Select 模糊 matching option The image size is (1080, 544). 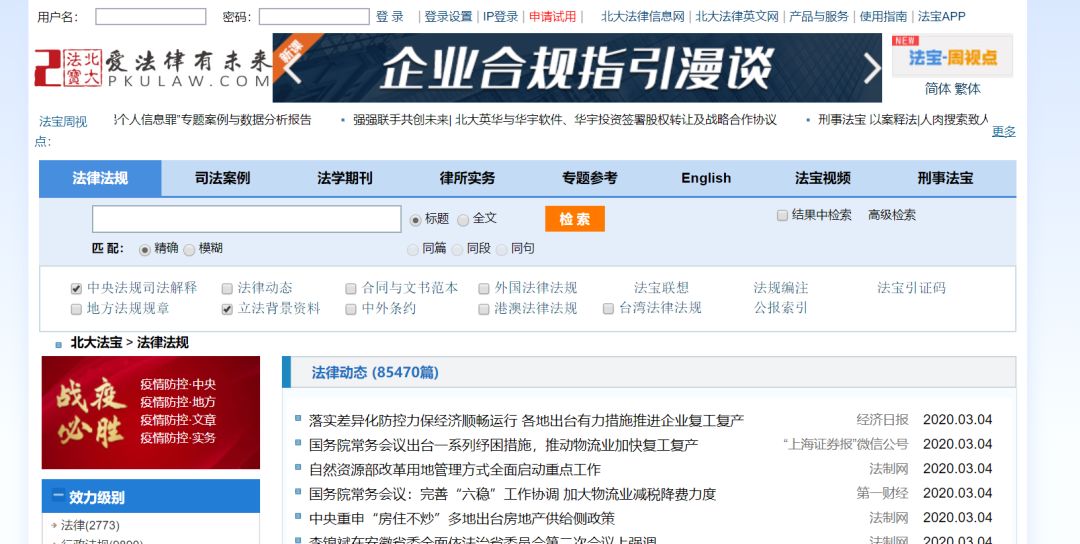(x=189, y=249)
